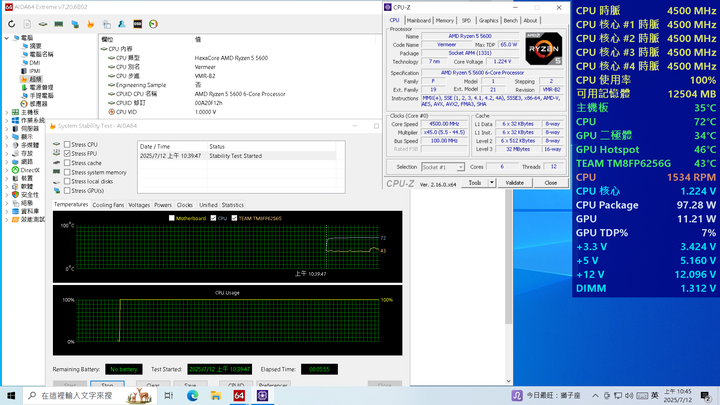Select the 感應器 sensor tree item
Viewport: 720px width, 405px height.
pyautogui.click(x=38, y=104)
